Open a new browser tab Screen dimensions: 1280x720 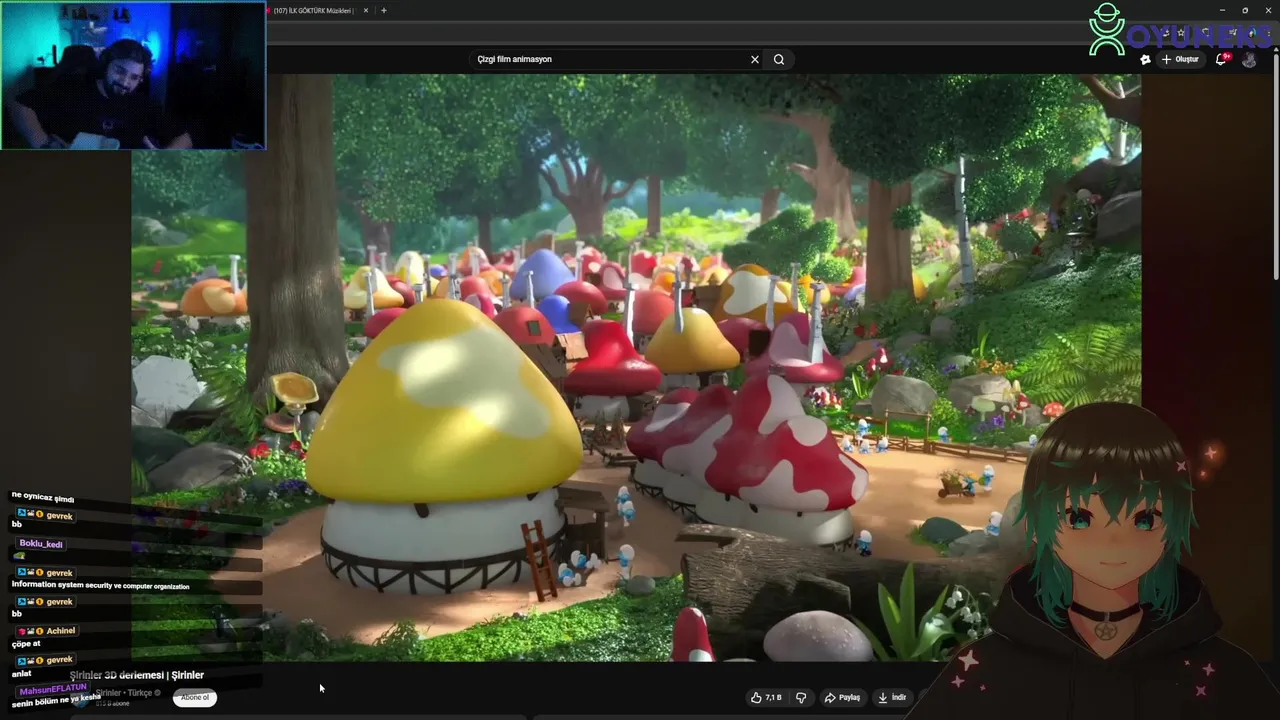pos(384,10)
